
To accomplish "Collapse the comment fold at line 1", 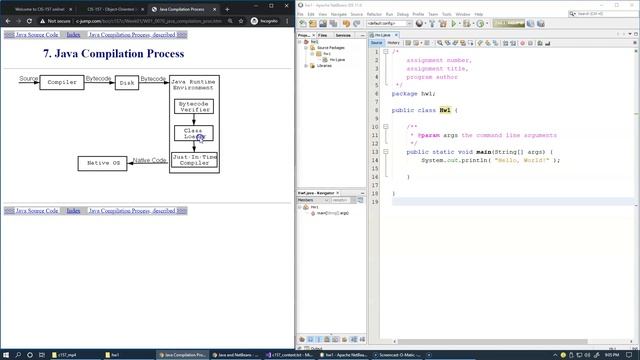I will (x=386, y=51).
